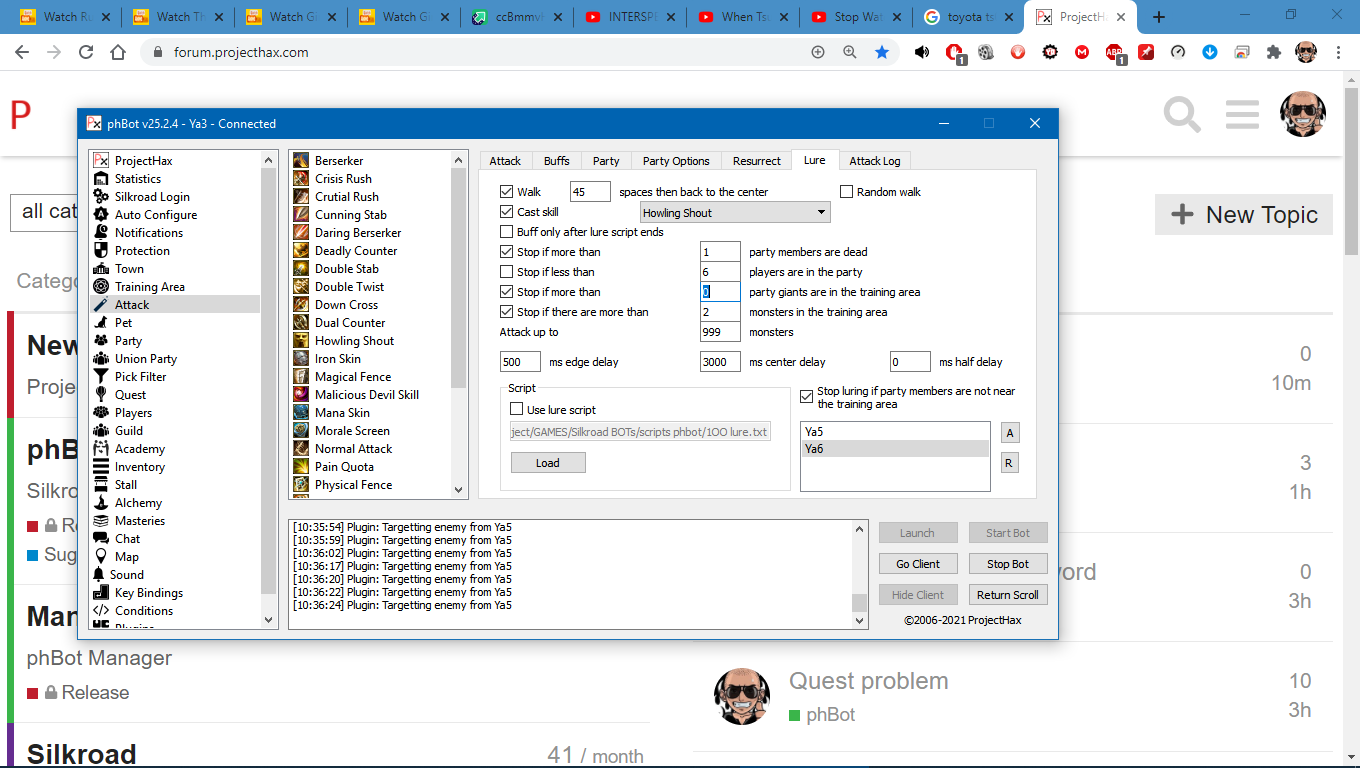This screenshot has width=1360, height=768.
Task: Switch to the Attack Log tab
Action: coord(874,161)
